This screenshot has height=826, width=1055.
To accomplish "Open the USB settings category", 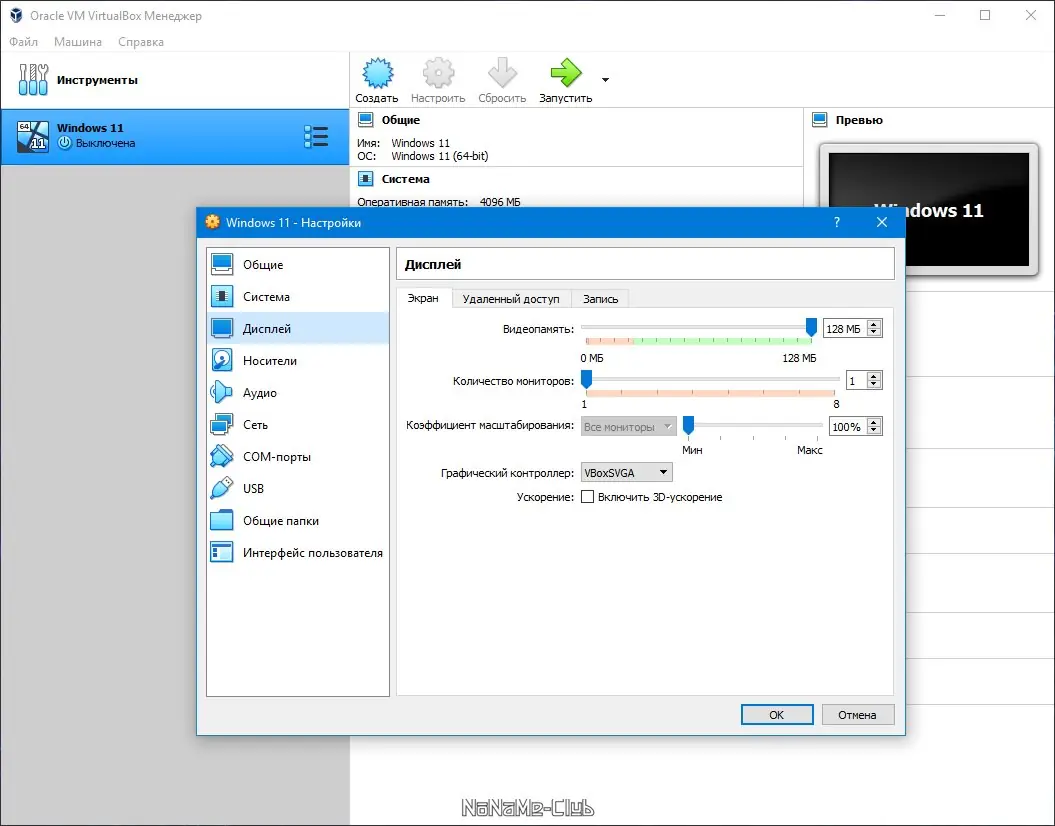I will [x=297, y=488].
